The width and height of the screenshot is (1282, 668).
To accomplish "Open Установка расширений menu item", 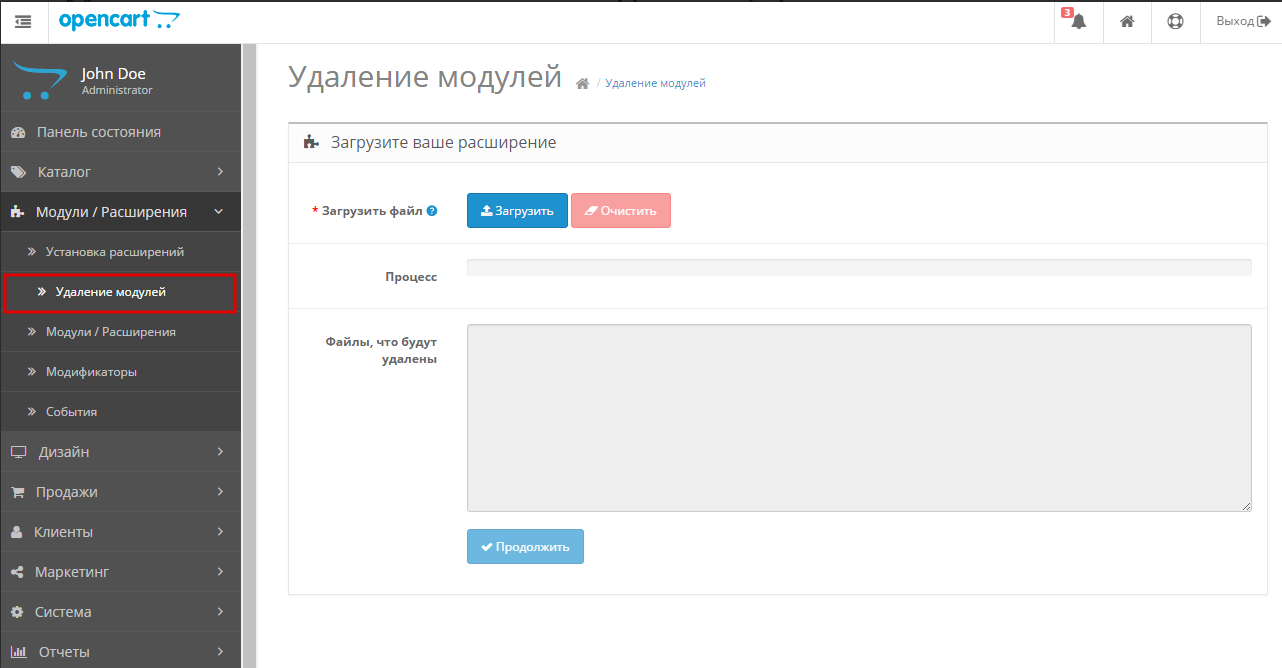I will (114, 252).
